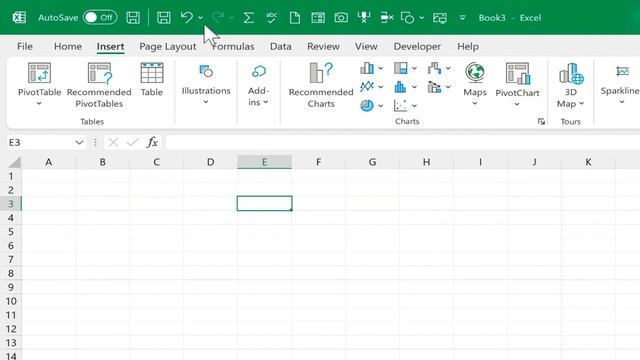The image size is (640, 360).
Task: Switch to the View tab
Action: pyautogui.click(x=366, y=47)
